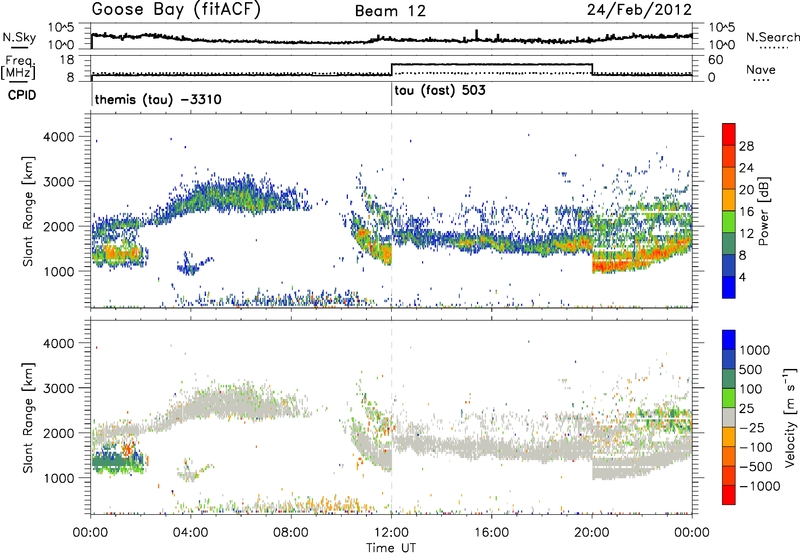Click the date '24/Feb/2012'
The width and height of the screenshot is (800, 554).
[x=639, y=10]
